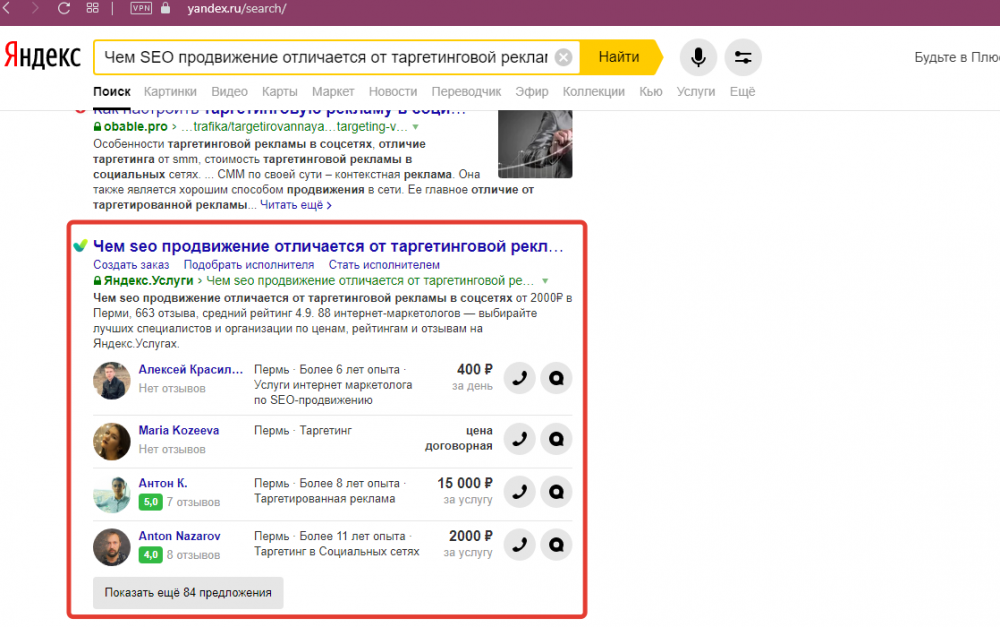Open the browser speed dial grid icon
The width and height of the screenshot is (1000, 627).
click(x=92, y=8)
